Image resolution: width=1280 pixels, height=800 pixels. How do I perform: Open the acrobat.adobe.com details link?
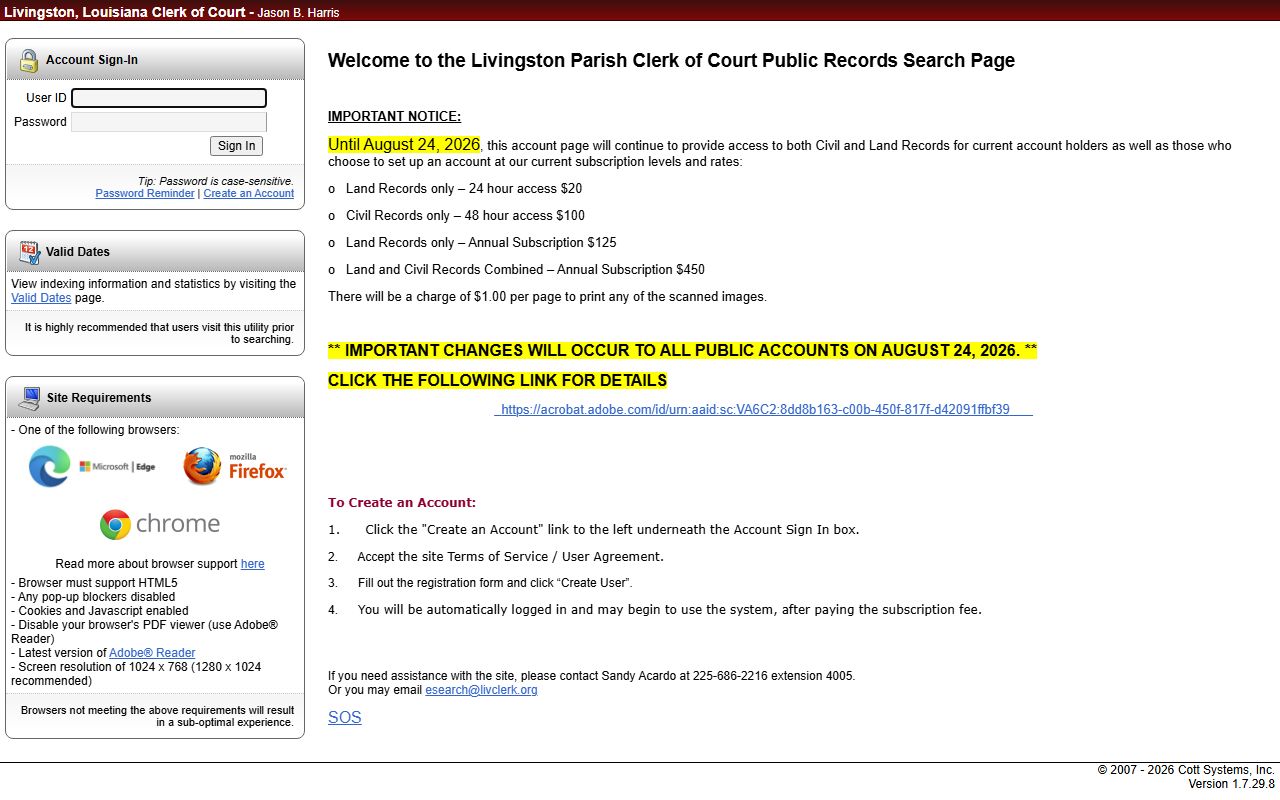coord(763,410)
